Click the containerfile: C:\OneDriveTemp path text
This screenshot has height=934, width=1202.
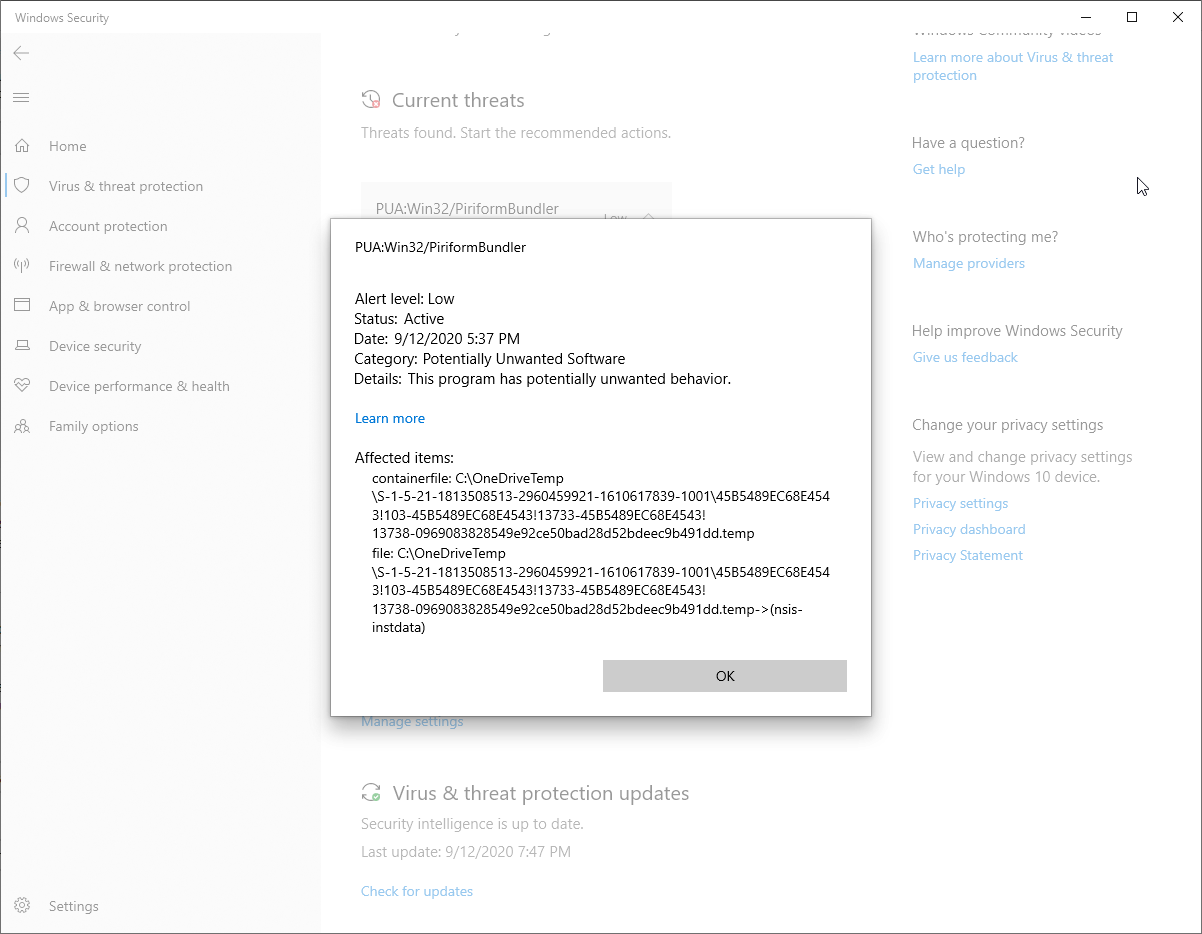(600, 506)
